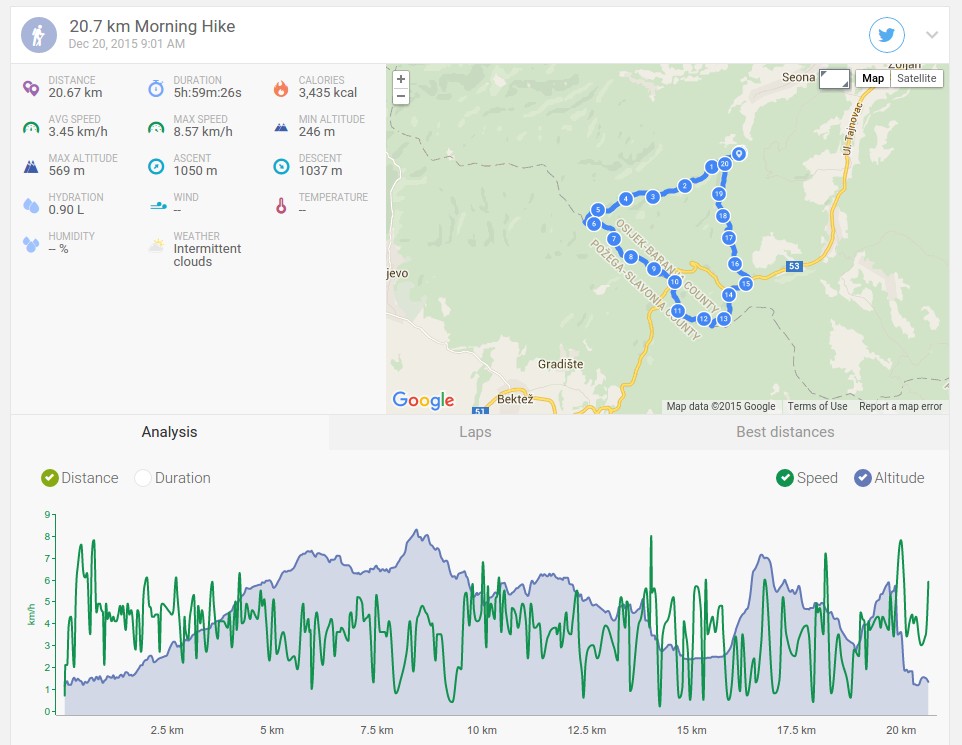Open the Google logo link

pyautogui.click(x=423, y=400)
